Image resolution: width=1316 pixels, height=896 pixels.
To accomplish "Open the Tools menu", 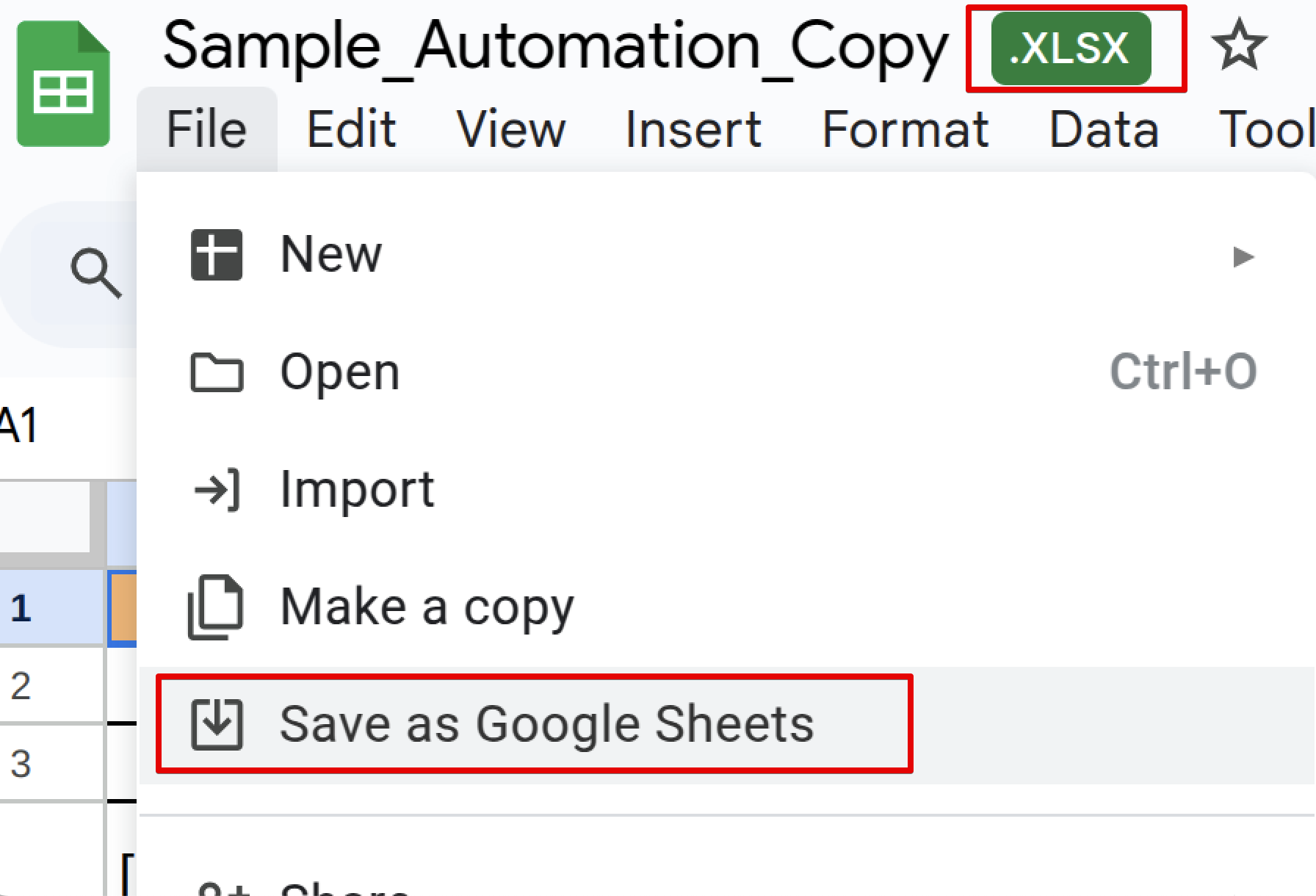I will (1266, 129).
